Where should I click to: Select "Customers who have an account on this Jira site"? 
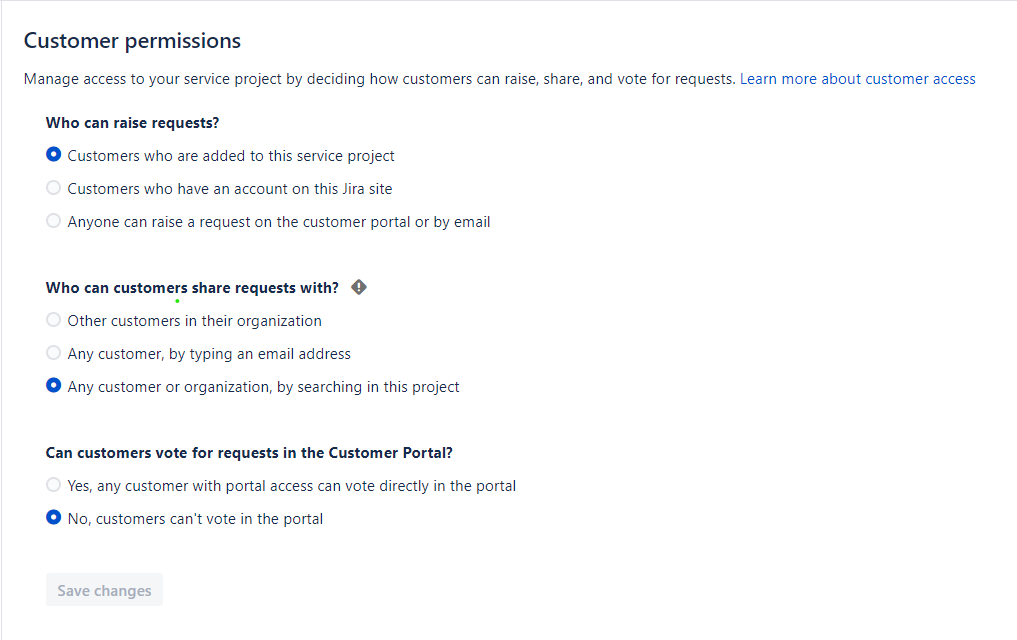[53, 187]
